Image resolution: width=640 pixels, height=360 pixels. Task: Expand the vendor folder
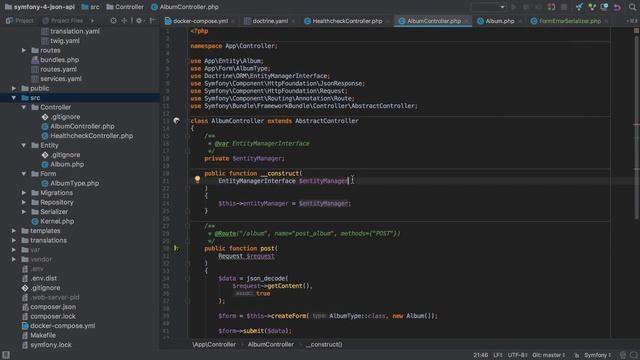[14, 259]
